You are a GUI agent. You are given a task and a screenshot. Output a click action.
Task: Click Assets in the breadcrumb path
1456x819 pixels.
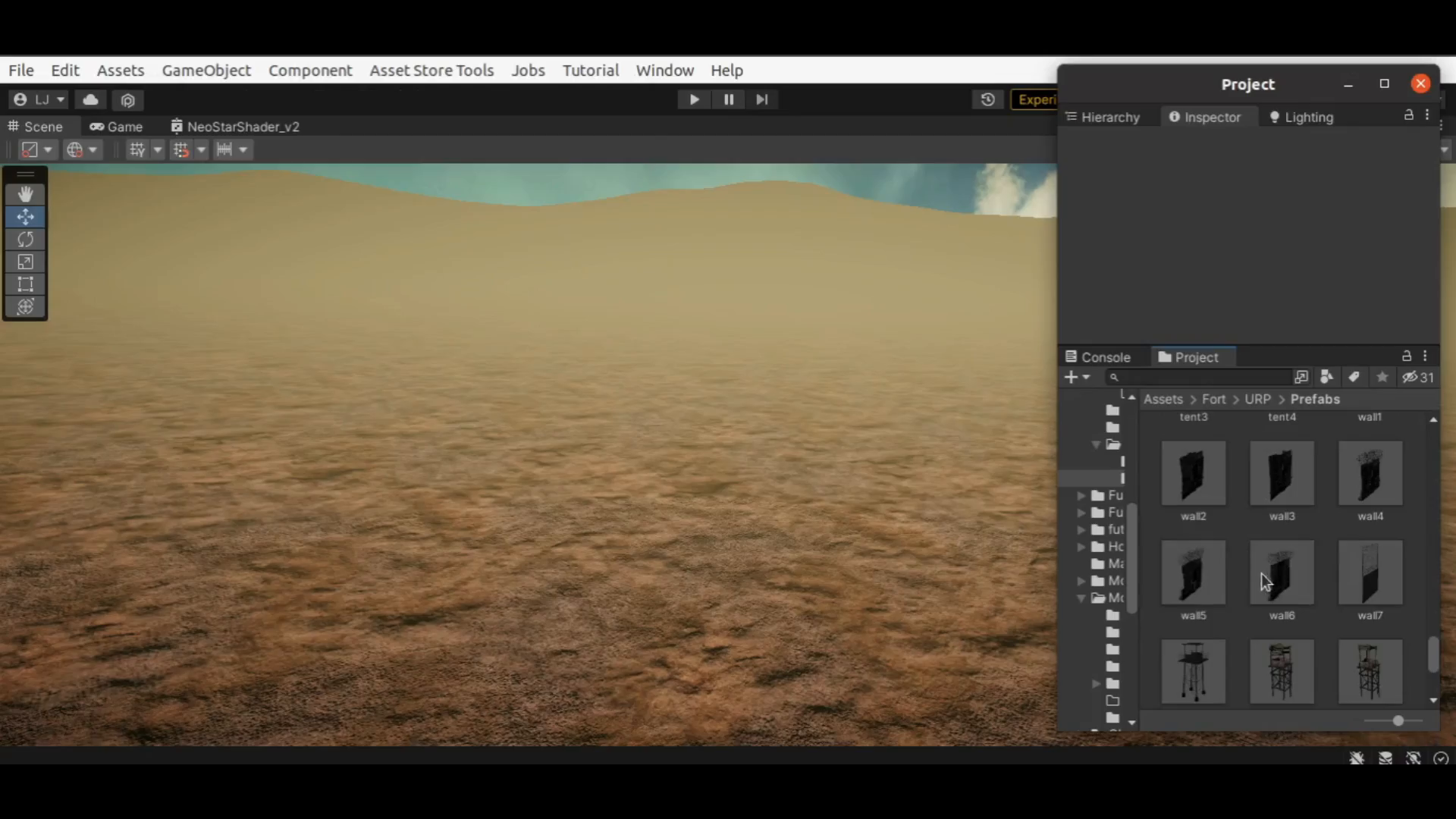pyautogui.click(x=1163, y=399)
